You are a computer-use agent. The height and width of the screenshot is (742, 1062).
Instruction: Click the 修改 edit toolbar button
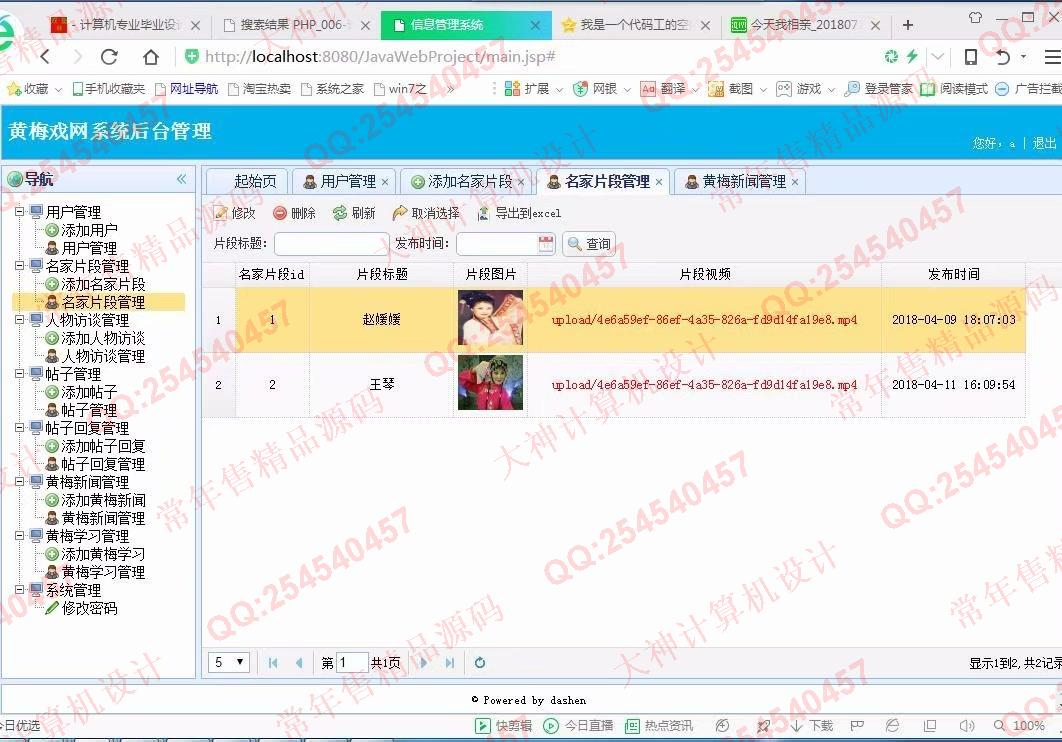235,213
